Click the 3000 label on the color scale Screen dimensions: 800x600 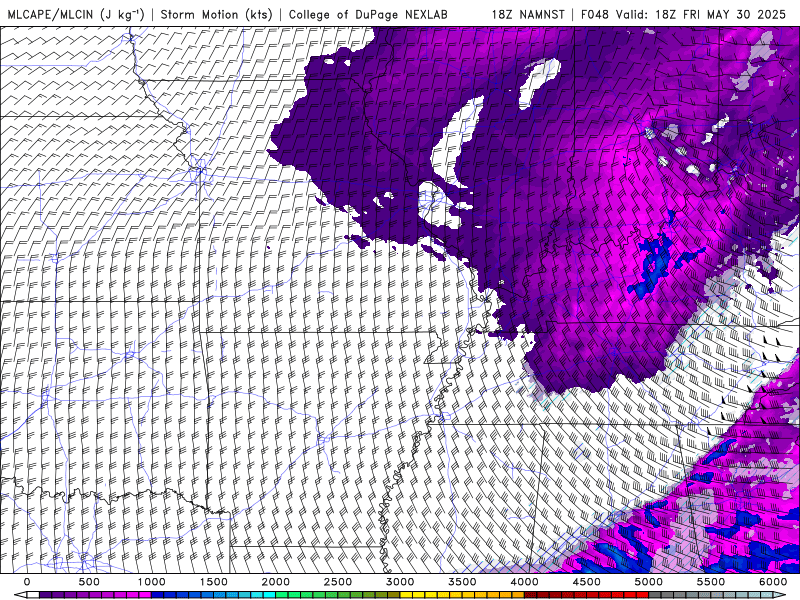[401, 582]
